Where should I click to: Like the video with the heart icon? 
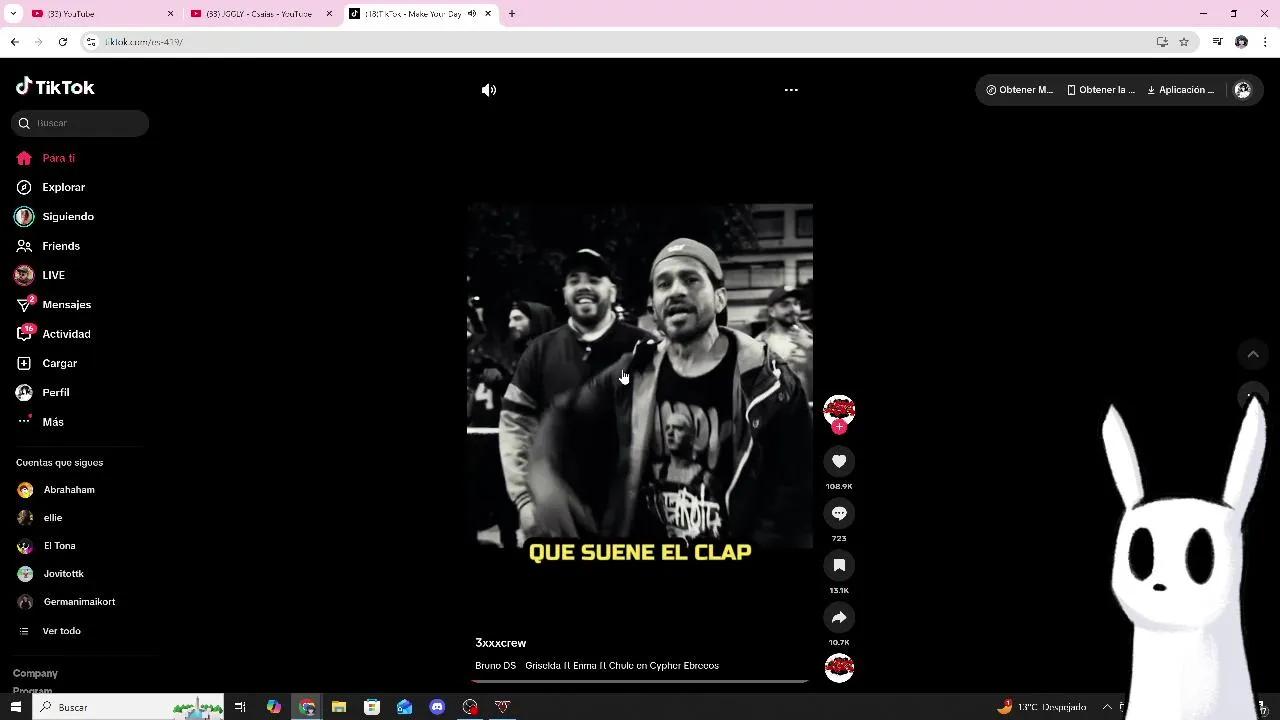tap(839, 461)
